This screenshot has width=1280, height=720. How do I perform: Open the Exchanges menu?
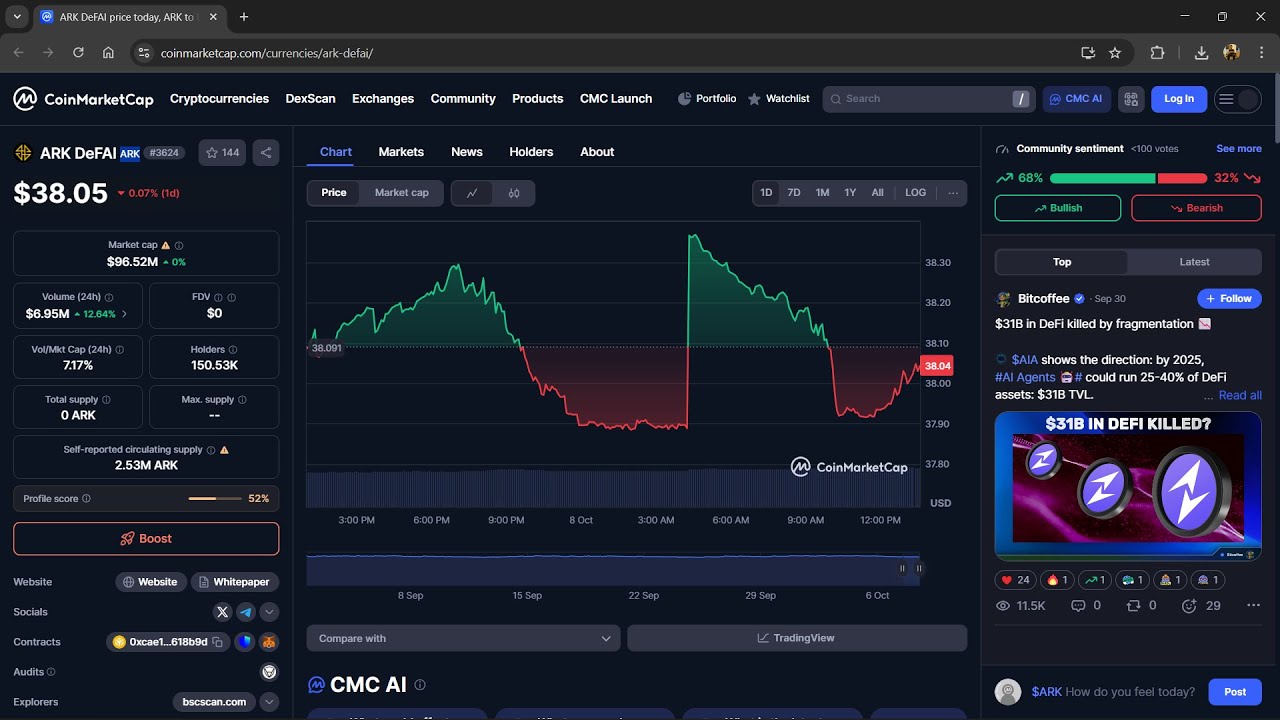pos(383,99)
